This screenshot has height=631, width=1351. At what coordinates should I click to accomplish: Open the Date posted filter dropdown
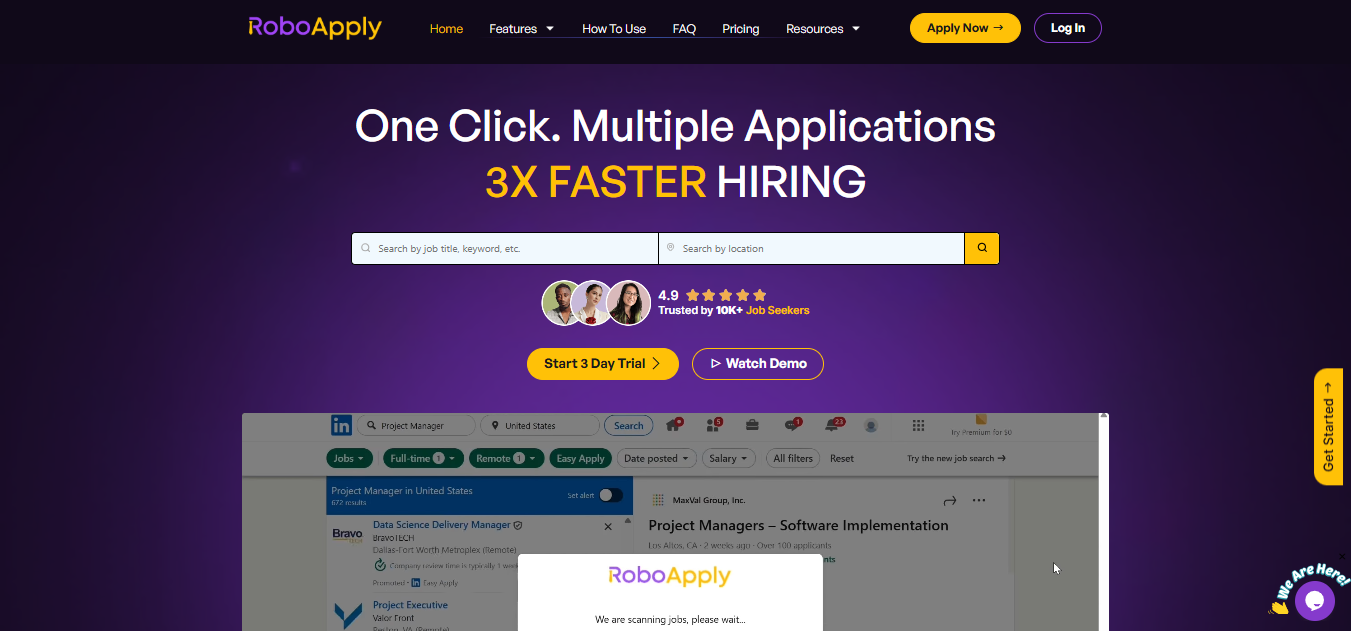tap(656, 458)
